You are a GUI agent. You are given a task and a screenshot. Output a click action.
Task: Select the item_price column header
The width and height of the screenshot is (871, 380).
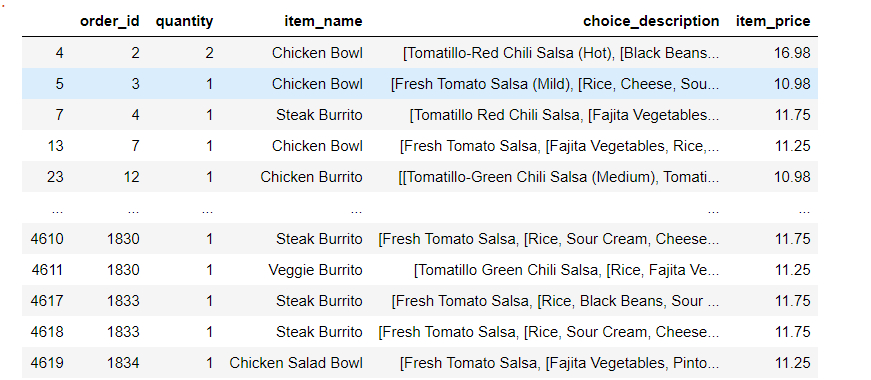click(x=773, y=22)
